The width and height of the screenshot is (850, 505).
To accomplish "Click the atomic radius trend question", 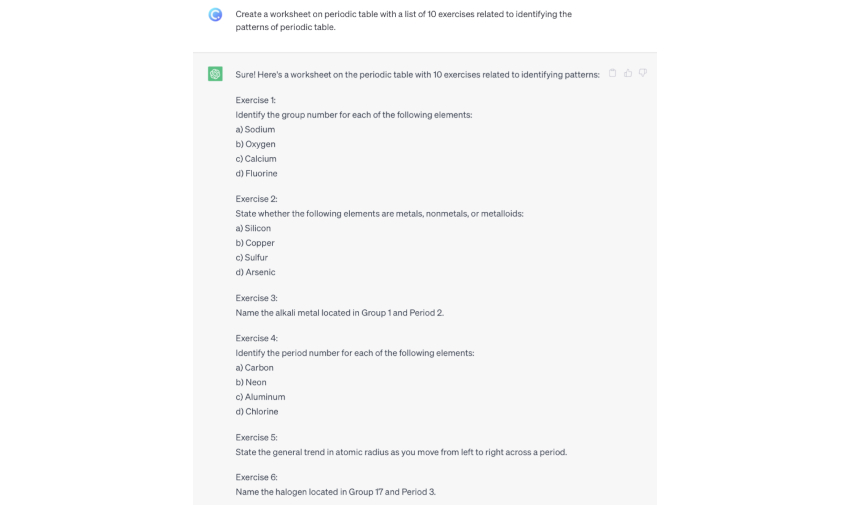I will tap(401, 452).
